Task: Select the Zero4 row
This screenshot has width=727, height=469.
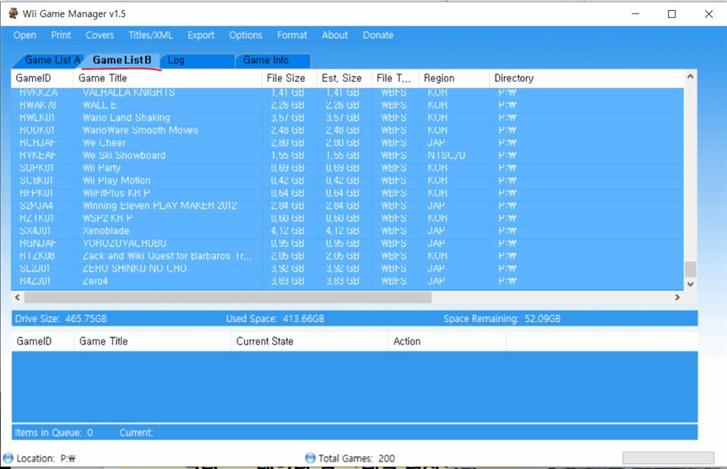Action: (347, 281)
